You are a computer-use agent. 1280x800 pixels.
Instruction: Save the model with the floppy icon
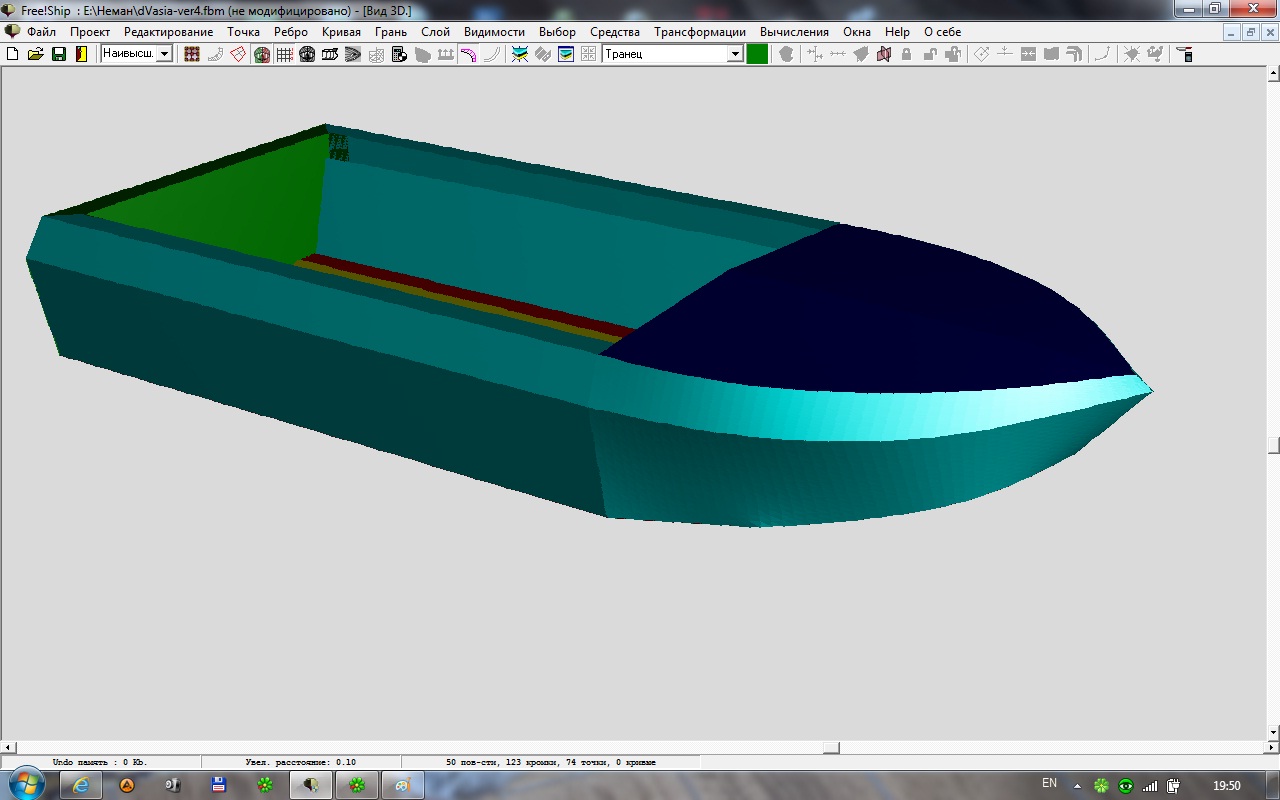coord(58,54)
